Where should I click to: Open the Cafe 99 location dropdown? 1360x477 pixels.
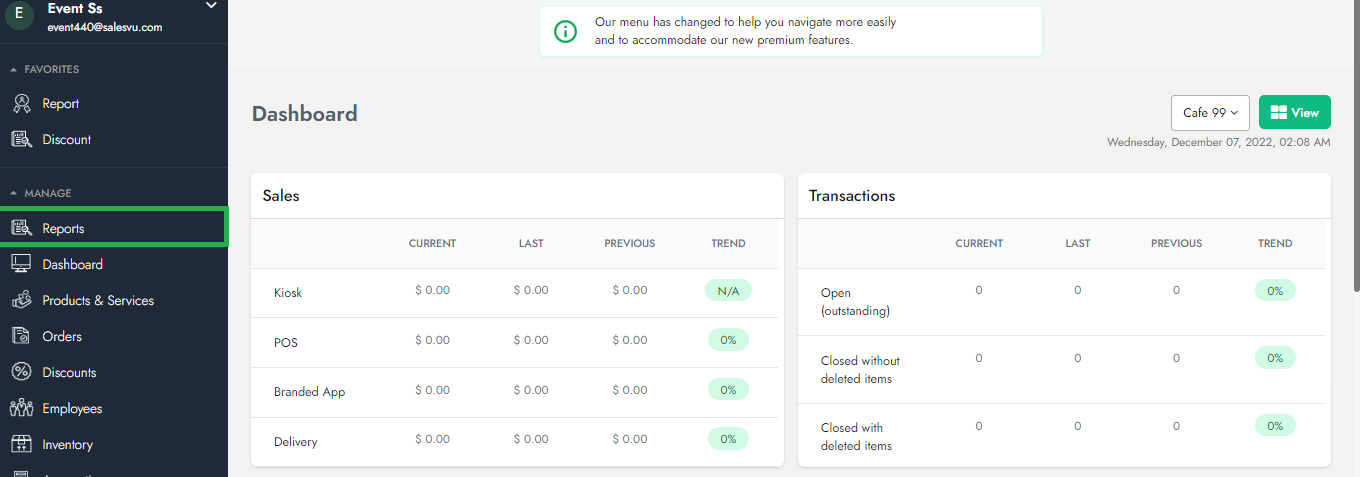click(1210, 113)
